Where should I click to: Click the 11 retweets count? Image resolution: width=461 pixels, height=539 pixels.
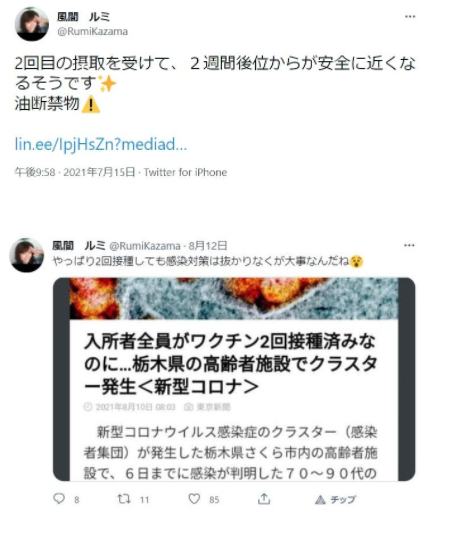(x=144, y=500)
